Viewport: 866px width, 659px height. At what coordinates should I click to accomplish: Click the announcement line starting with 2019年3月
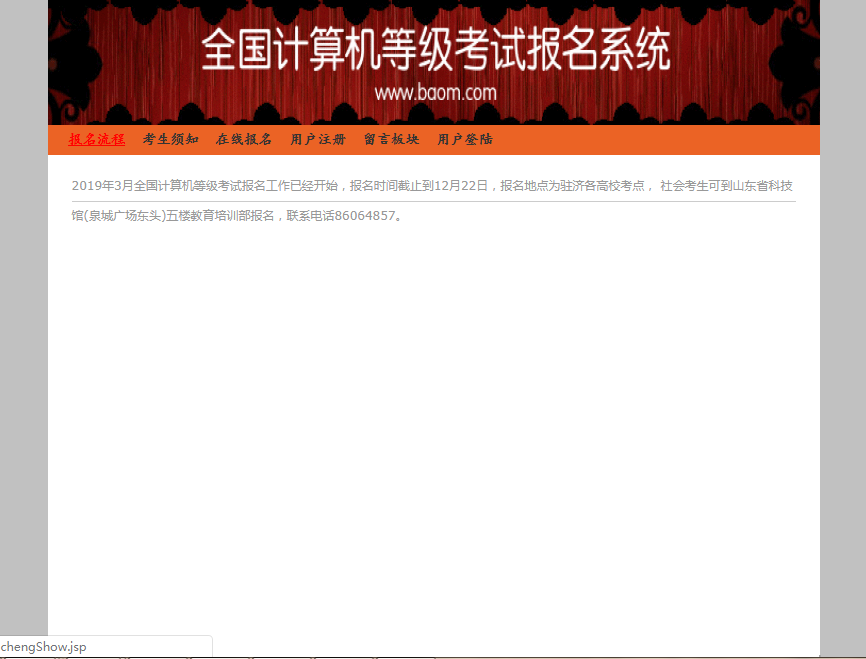click(x=432, y=186)
